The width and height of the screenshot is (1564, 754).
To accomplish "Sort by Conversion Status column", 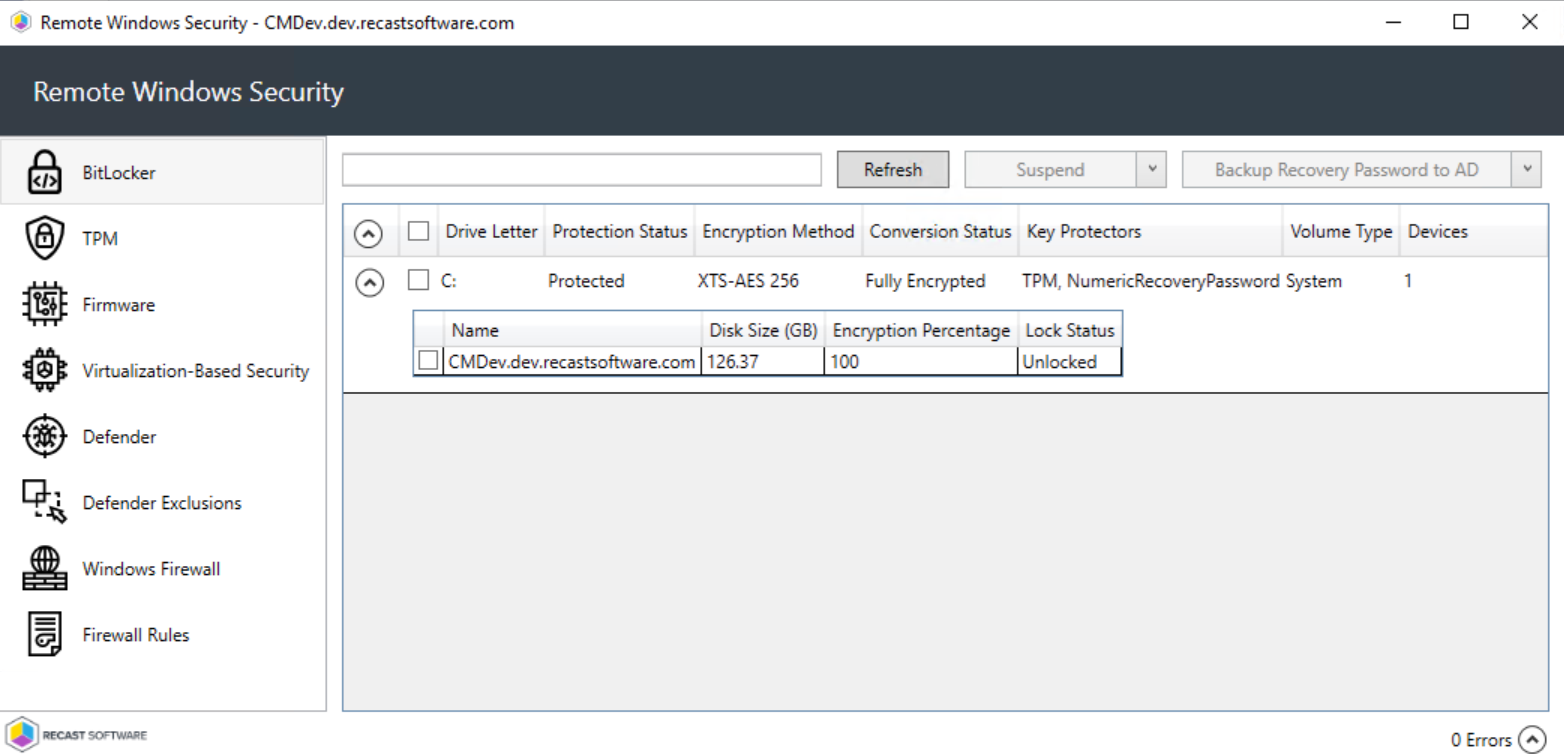I will [x=941, y=231].
